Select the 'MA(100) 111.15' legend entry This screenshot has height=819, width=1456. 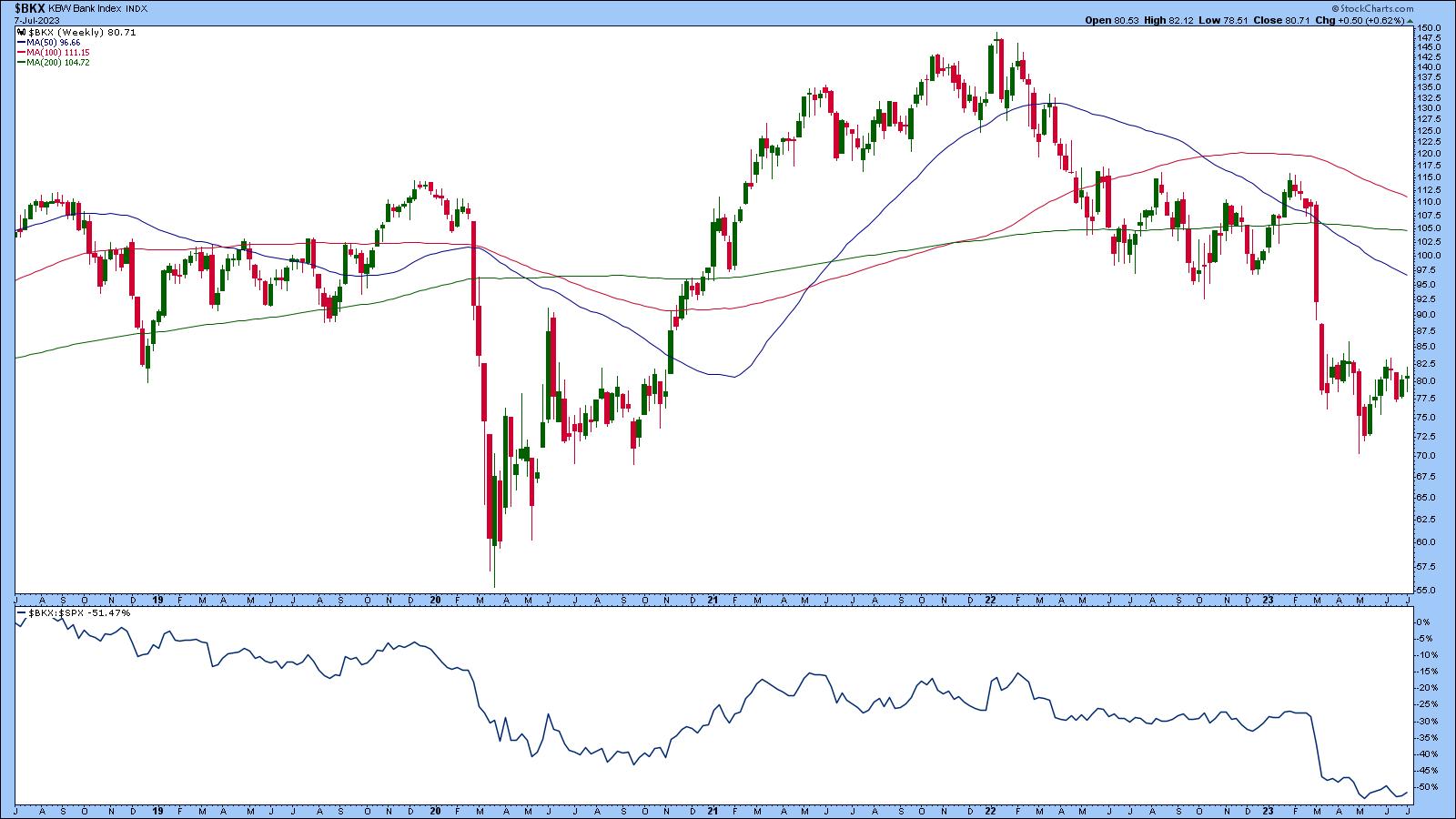pos(58,52)
